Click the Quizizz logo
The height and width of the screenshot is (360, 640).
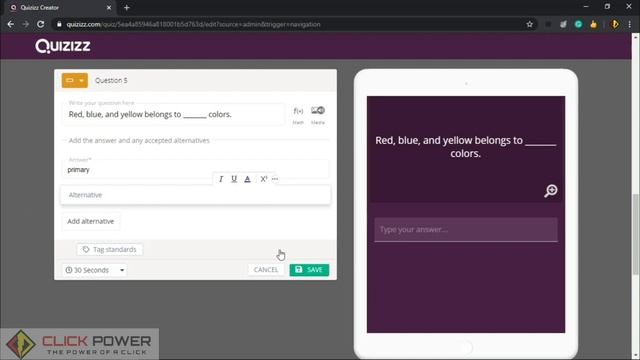[x=63, y=46]
